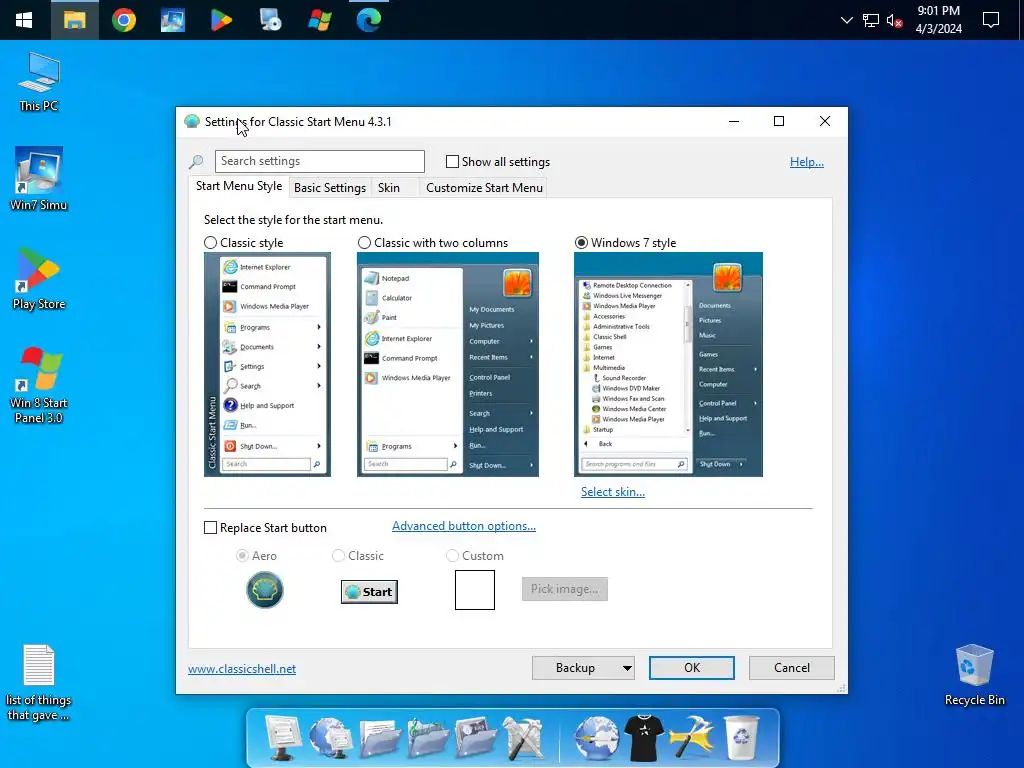Maximize the Classic Start Menu settings window
Screen dimensions: 1024x768
778,121
